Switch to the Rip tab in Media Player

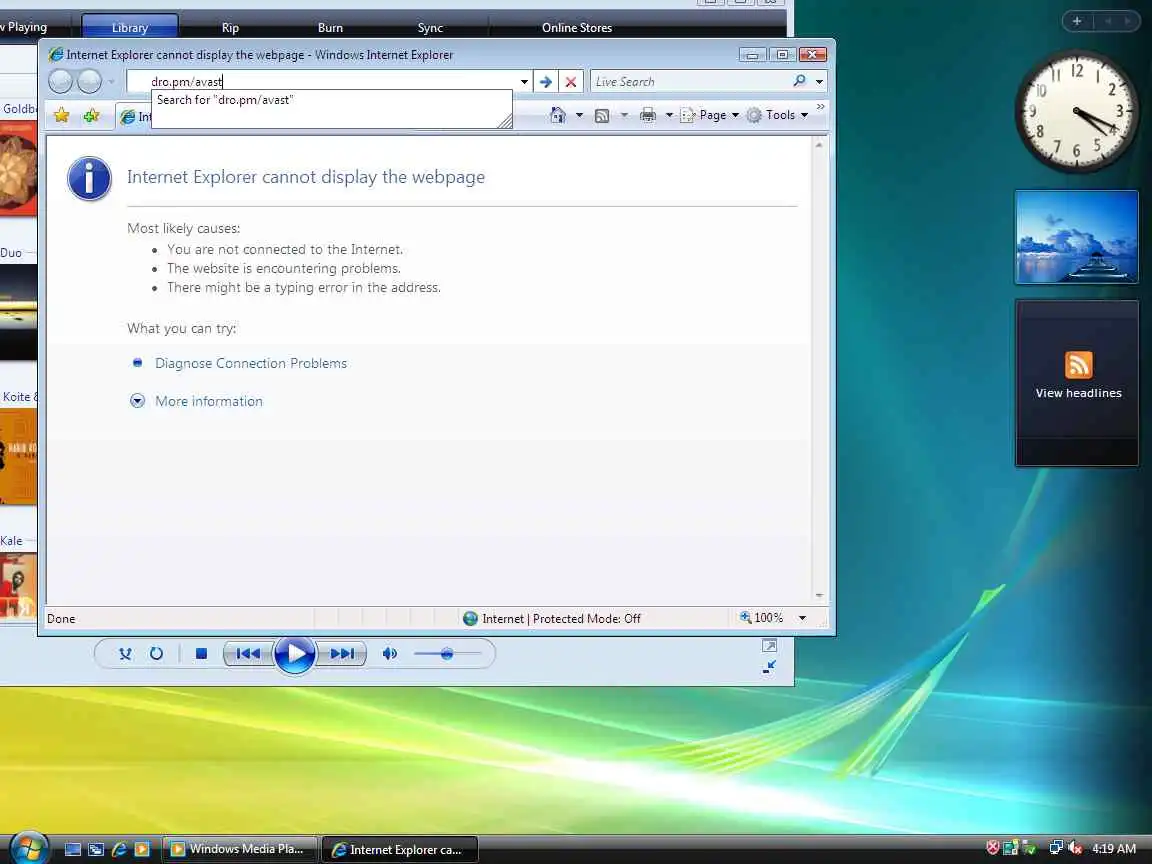pos(230,27)
